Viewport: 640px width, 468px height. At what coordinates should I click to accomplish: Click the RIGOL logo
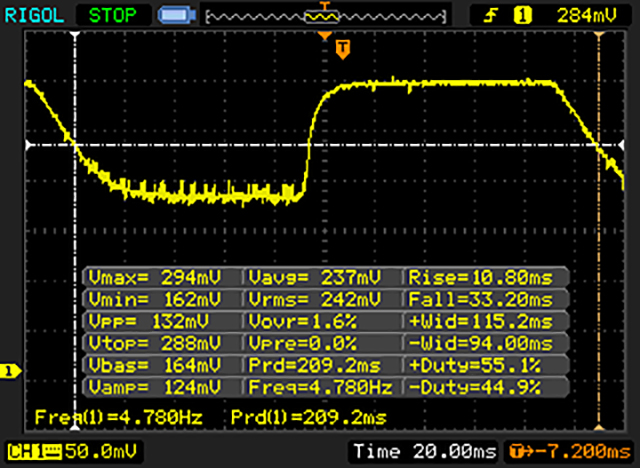pyautogui.click(x=35, y=15)
